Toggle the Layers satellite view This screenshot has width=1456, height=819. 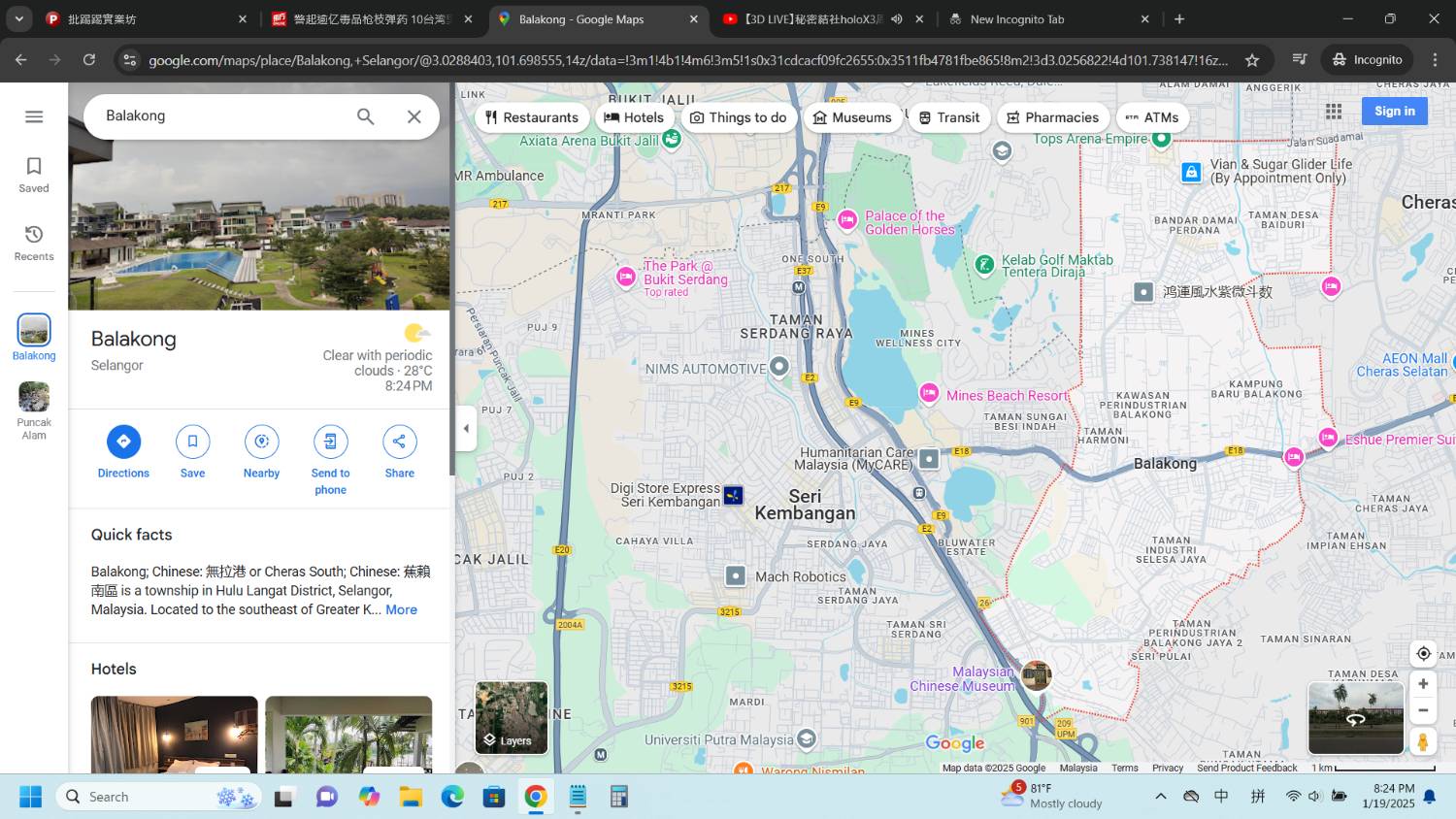point(512,718)
